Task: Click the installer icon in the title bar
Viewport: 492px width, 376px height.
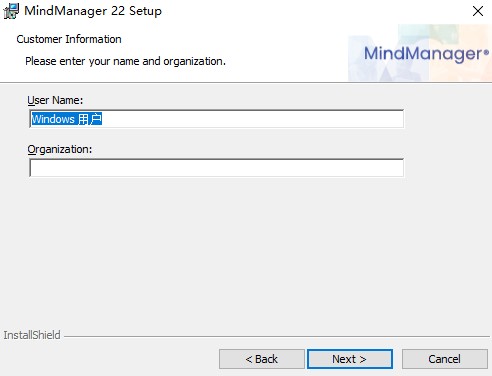Action: [11, 11]
